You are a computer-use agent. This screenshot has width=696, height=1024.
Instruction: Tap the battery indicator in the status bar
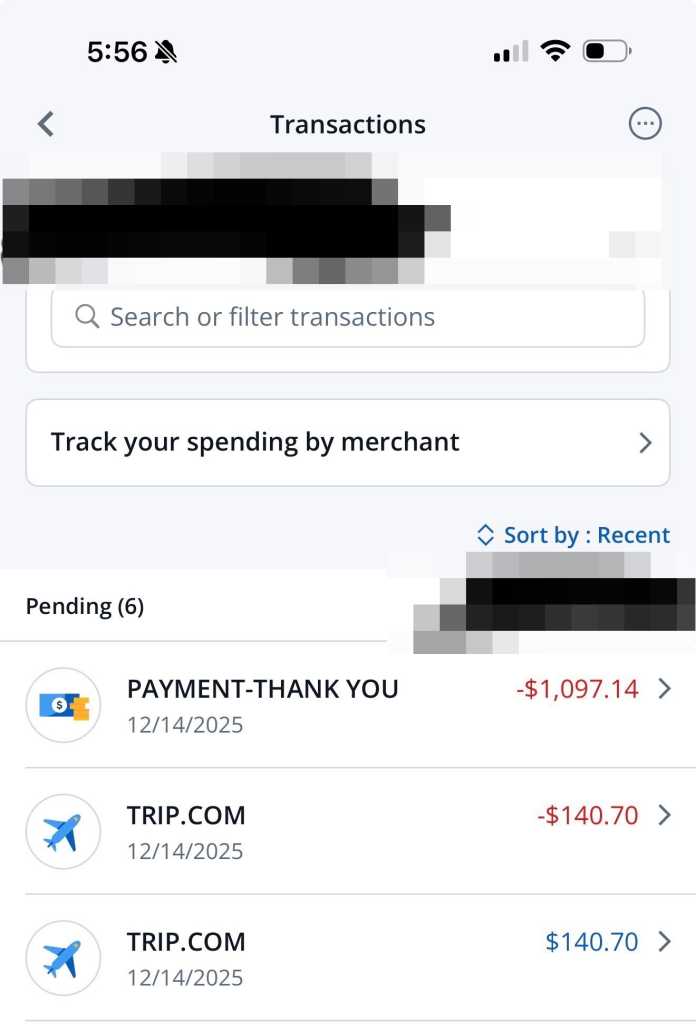tap(604, 50)
